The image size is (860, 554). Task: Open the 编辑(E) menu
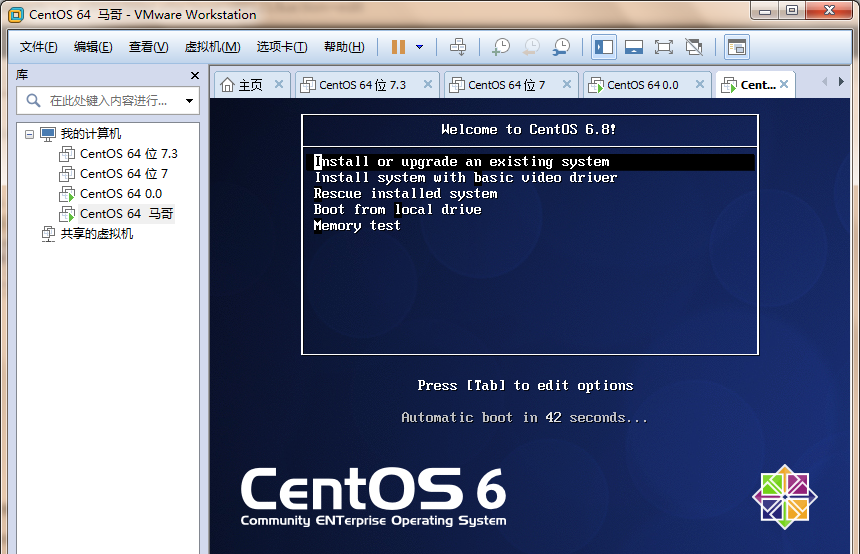[x=93, y=47]
